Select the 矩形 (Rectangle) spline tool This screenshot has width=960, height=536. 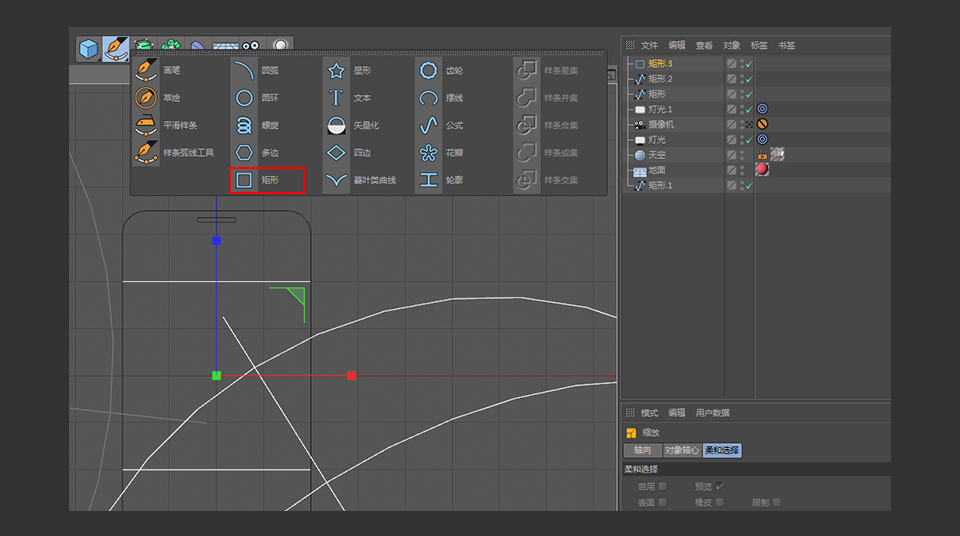pyautogui.click(x=245, y=180)
